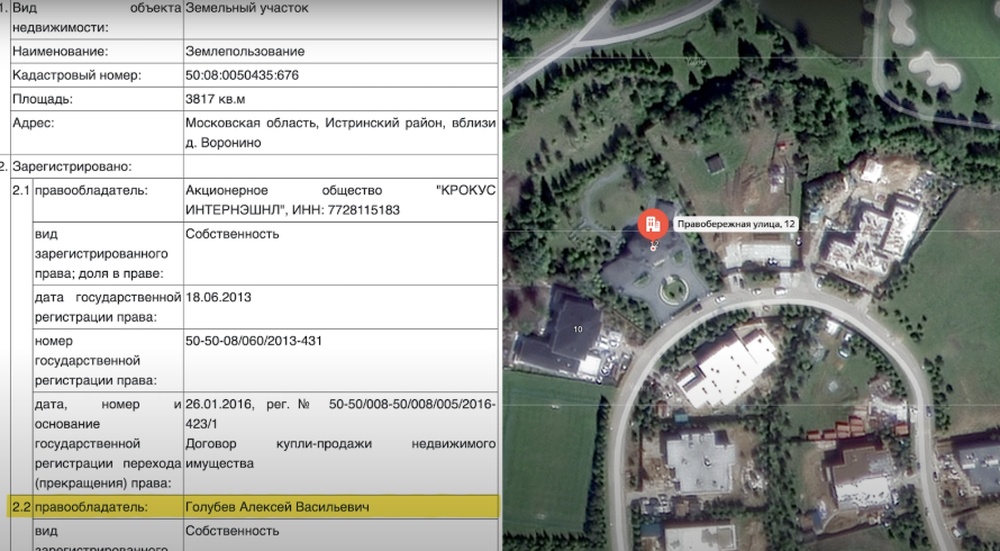Screen dimensions: 1000x551
Task: Click the Землепользование name value
Action: [x=245, y=51]
